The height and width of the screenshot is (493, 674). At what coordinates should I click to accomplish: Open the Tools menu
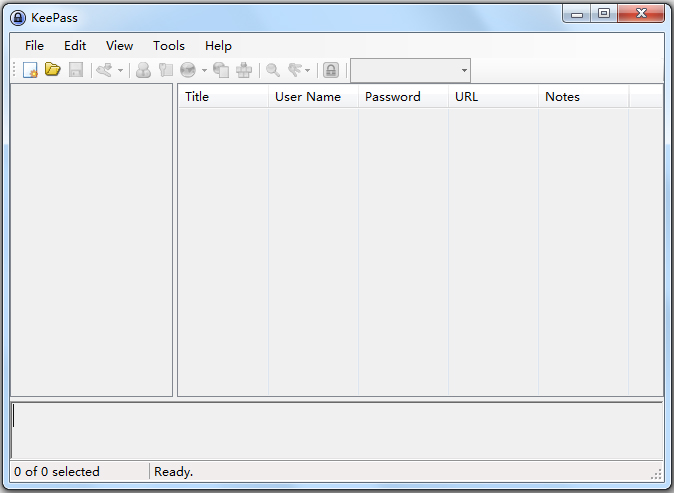tap(169, 46)
